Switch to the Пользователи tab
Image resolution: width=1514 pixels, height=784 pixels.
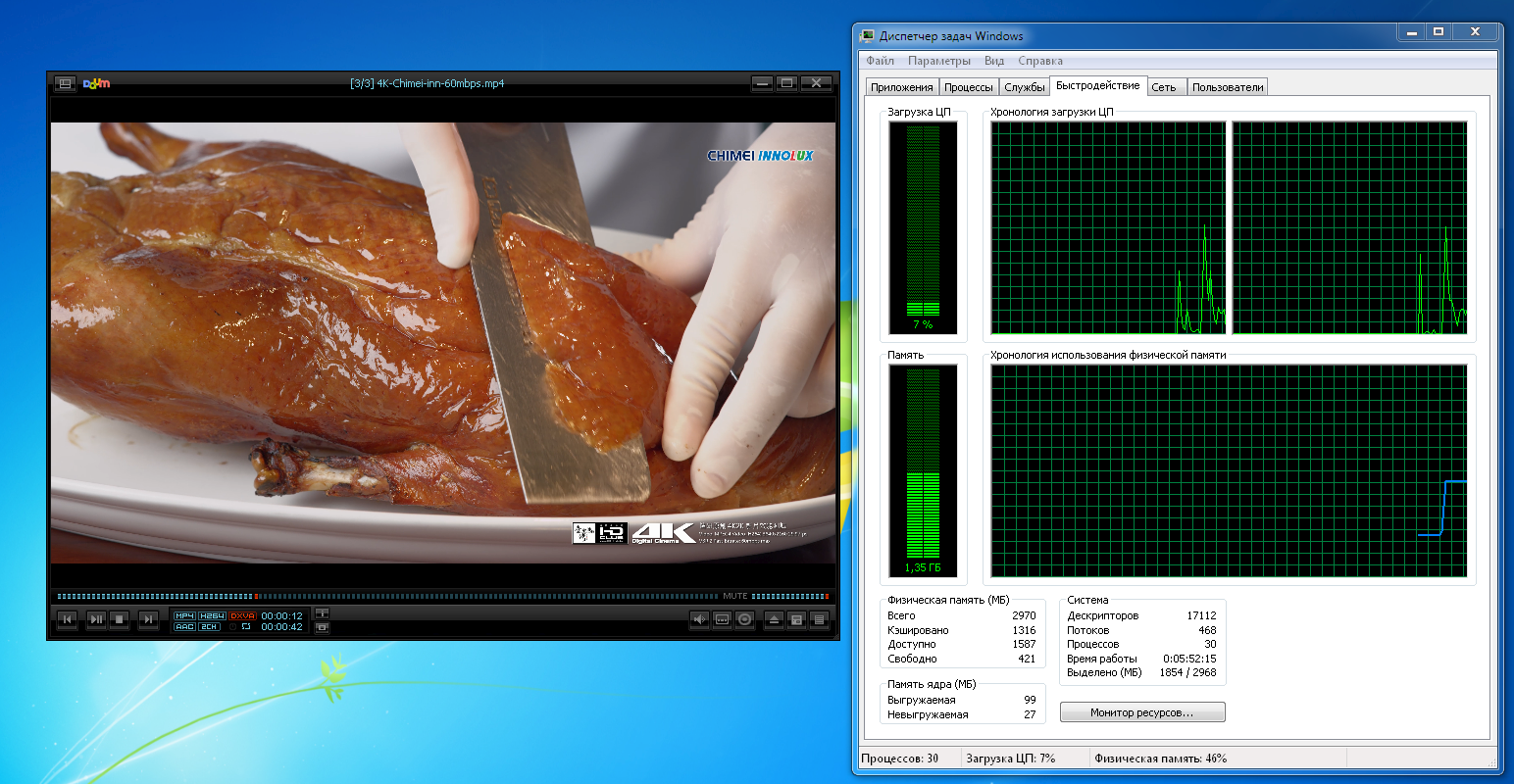(x=1228, y=87)
